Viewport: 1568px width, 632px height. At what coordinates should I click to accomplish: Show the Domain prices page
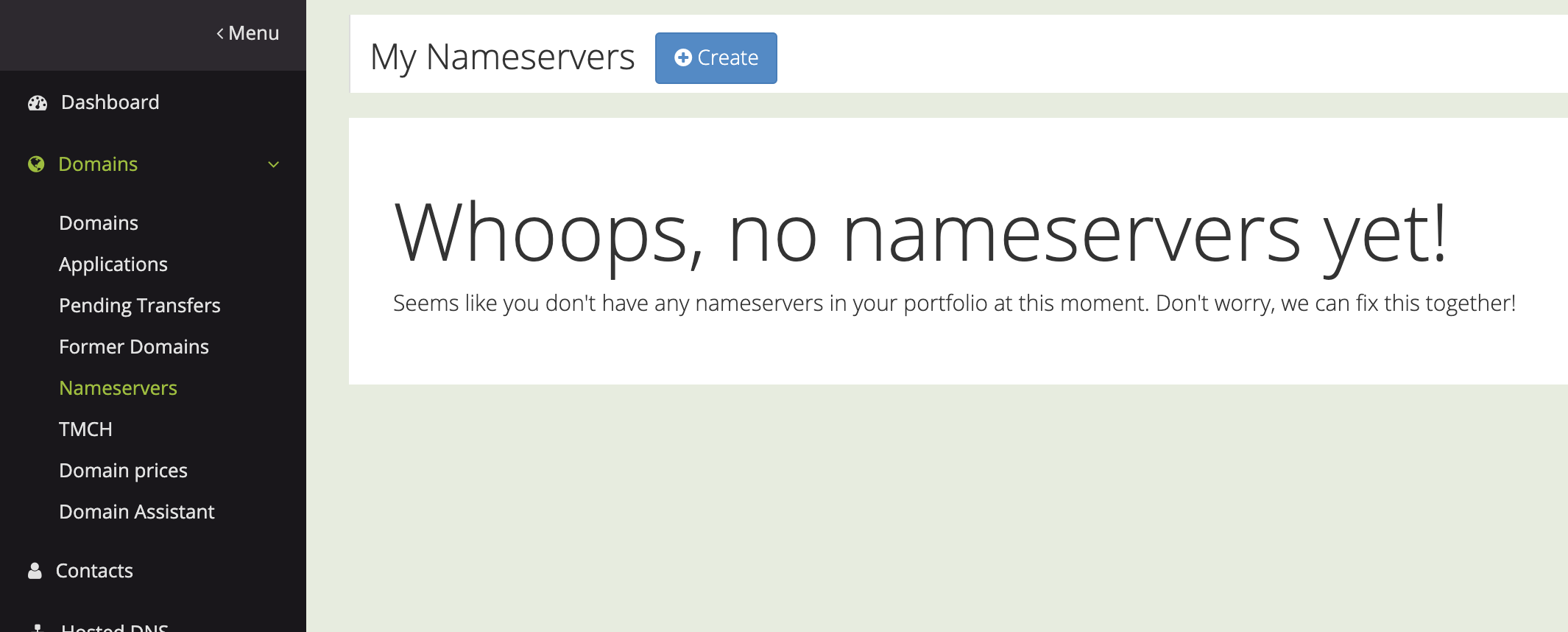tap(123, 471)
